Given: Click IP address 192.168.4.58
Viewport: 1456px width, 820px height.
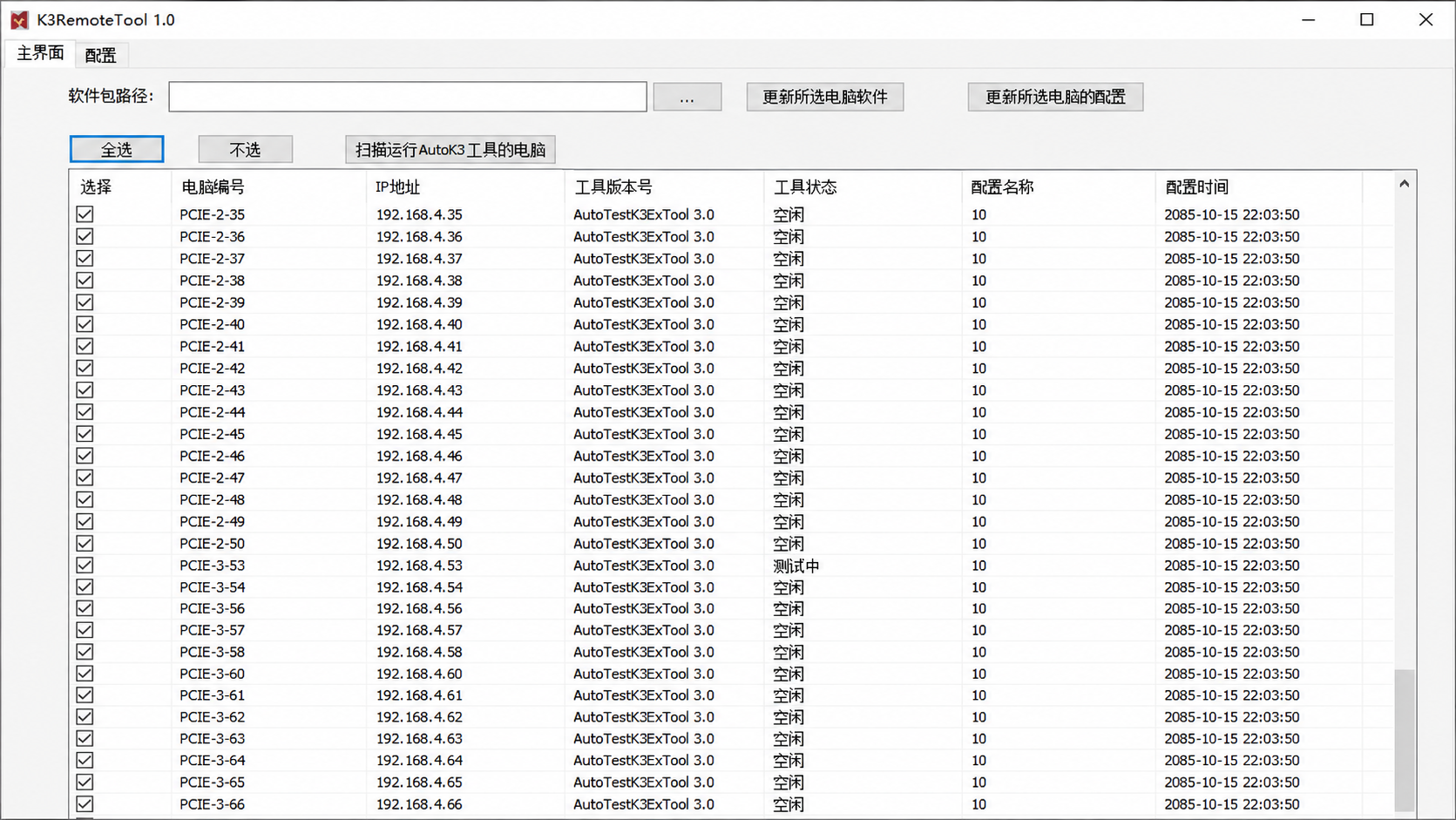Looking at the screenshot, I should pyautogui.click(x=419, y=652).
